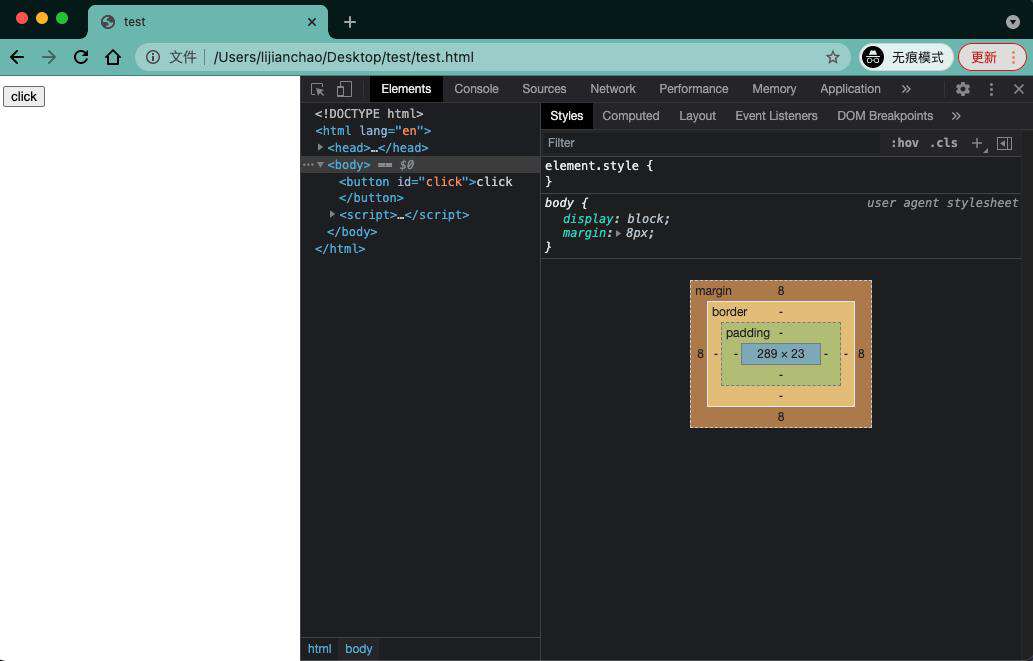Show more DevTools tabs chevron
This screenshot has width=1033, height=661.
[907, 89]
